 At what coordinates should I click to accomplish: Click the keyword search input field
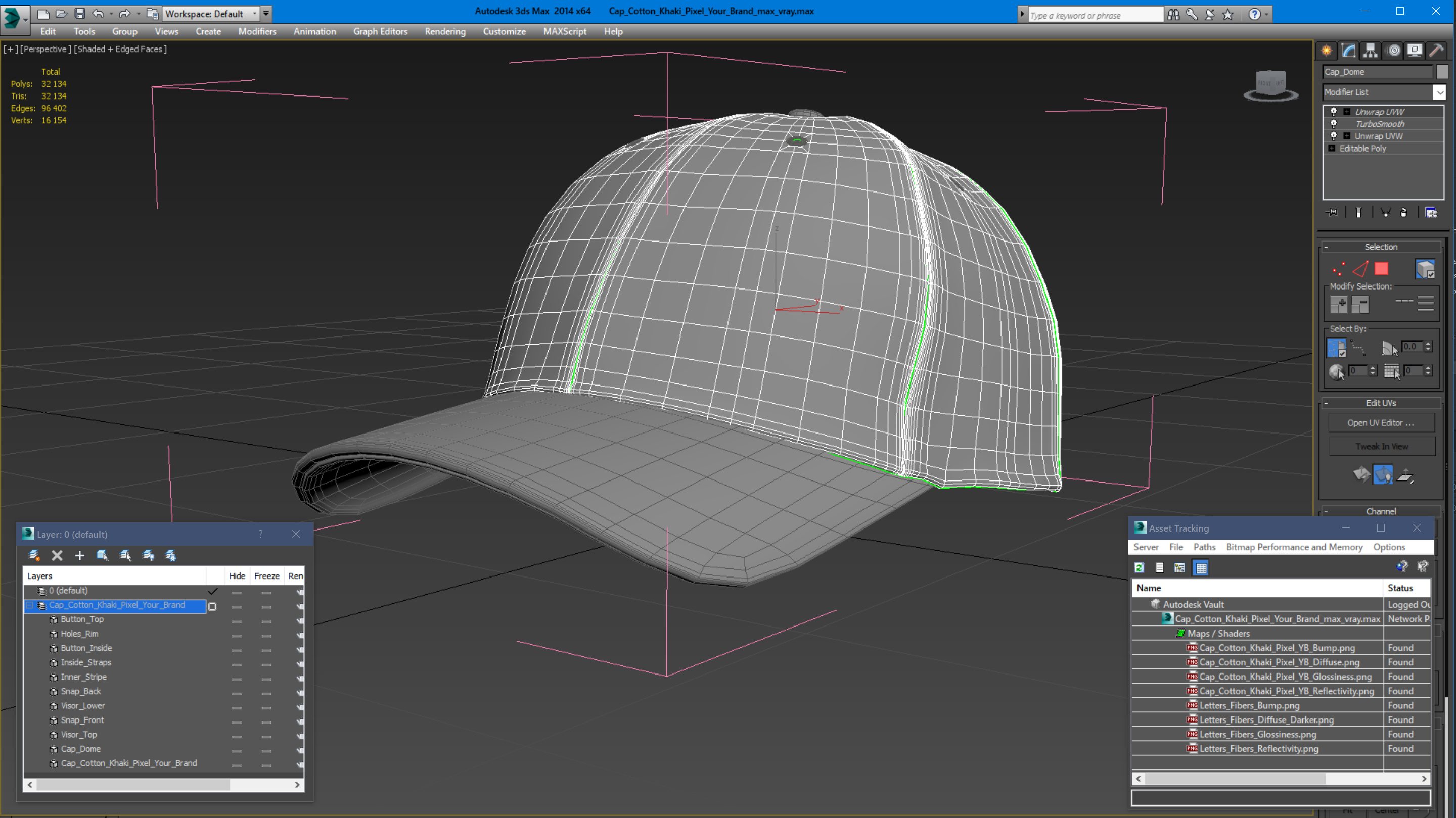point(1095,15)
